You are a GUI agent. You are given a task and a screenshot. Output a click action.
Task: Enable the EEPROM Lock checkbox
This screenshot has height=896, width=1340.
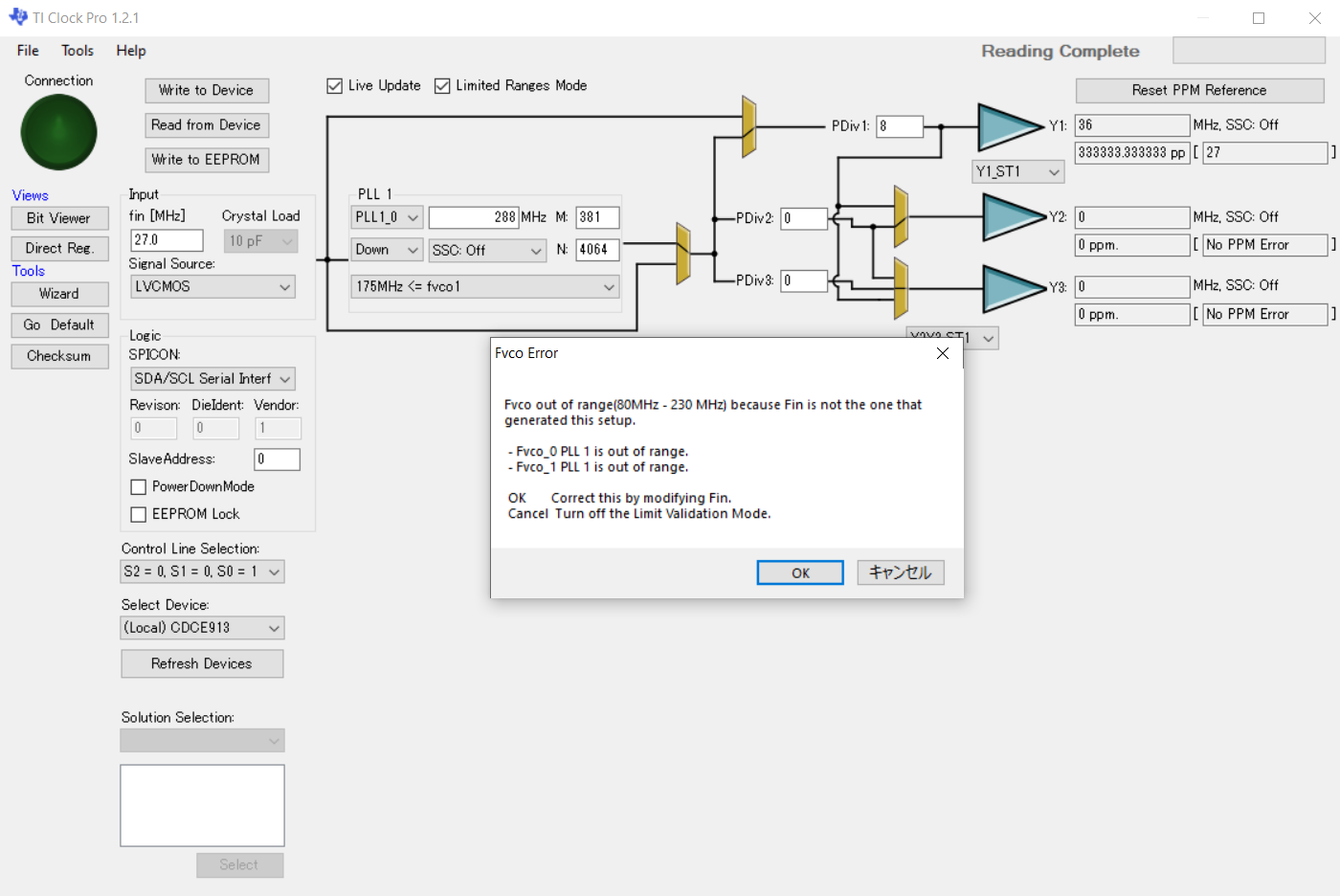coord(139,515)
